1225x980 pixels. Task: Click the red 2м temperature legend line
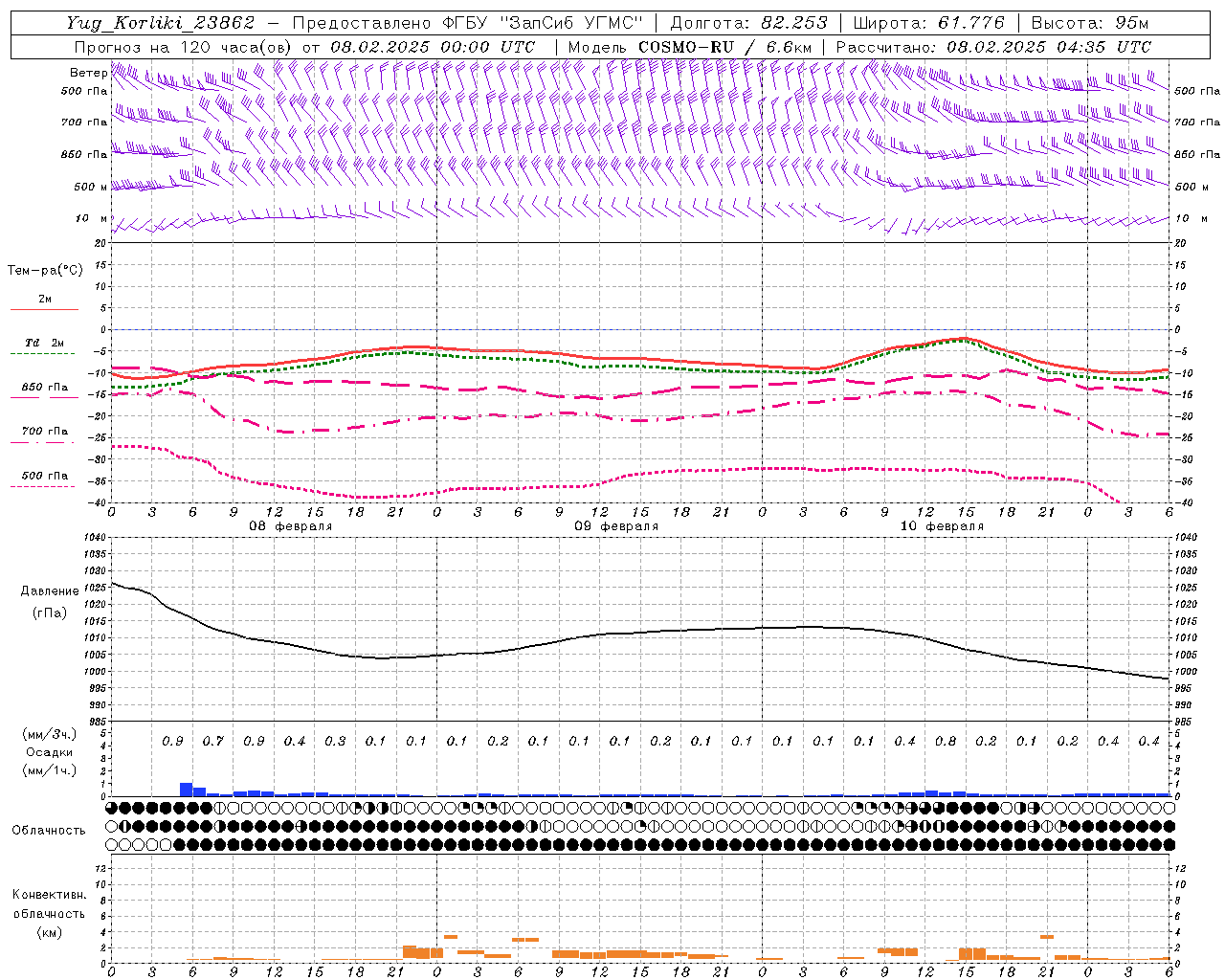click(44, 310)
